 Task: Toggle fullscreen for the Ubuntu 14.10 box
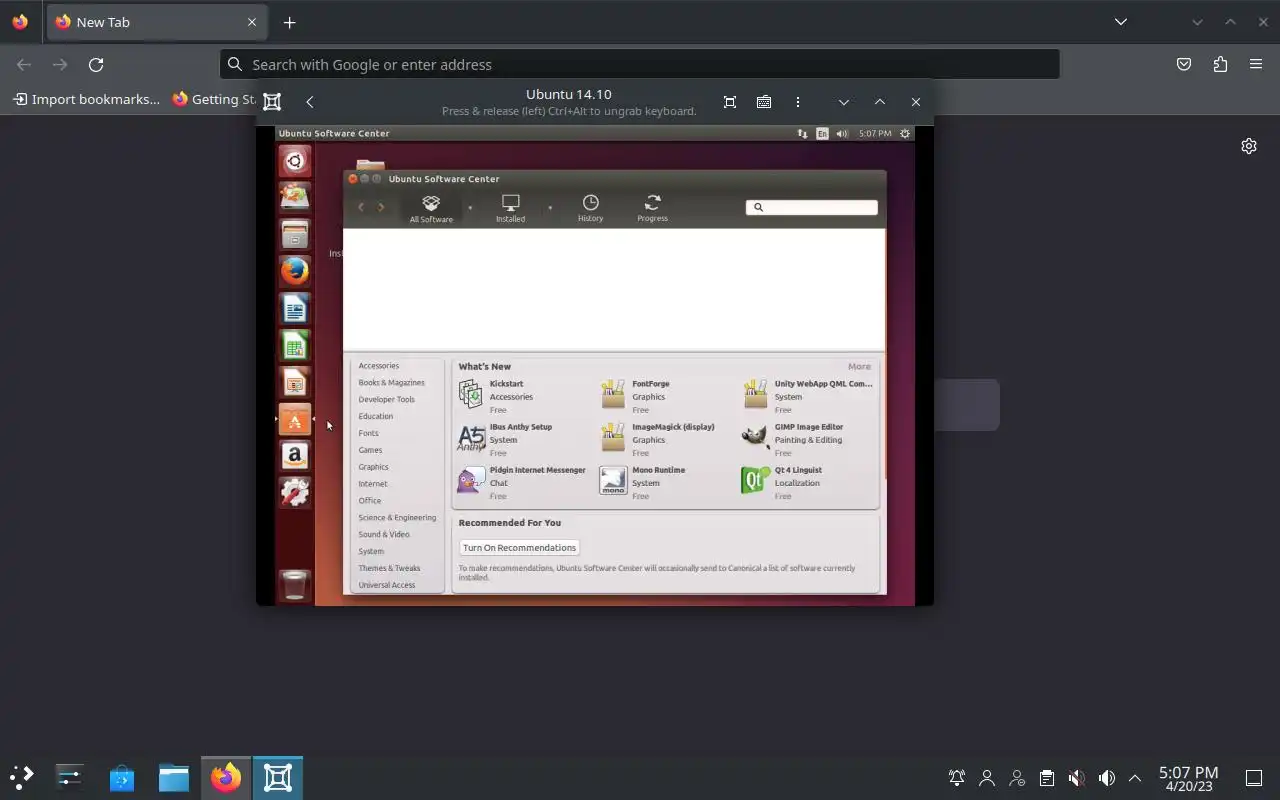pos(730,102)
